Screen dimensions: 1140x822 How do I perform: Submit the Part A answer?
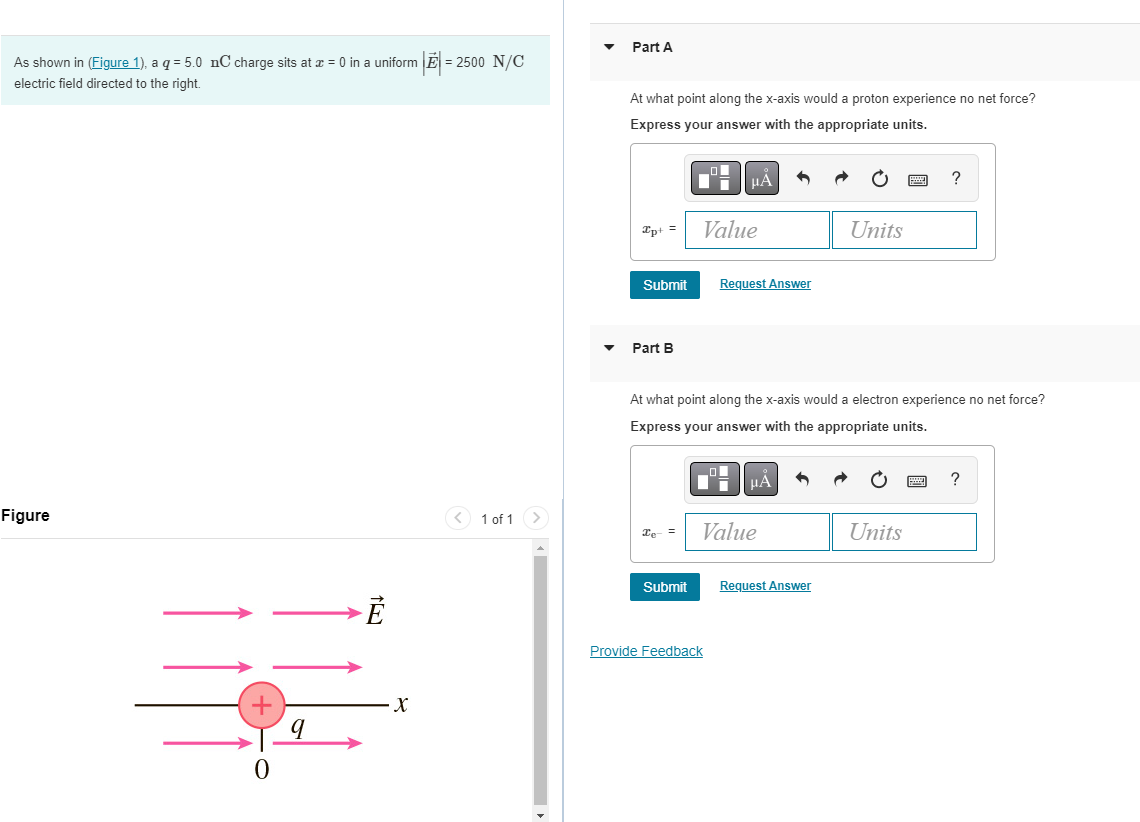click(x=664, y=285)
